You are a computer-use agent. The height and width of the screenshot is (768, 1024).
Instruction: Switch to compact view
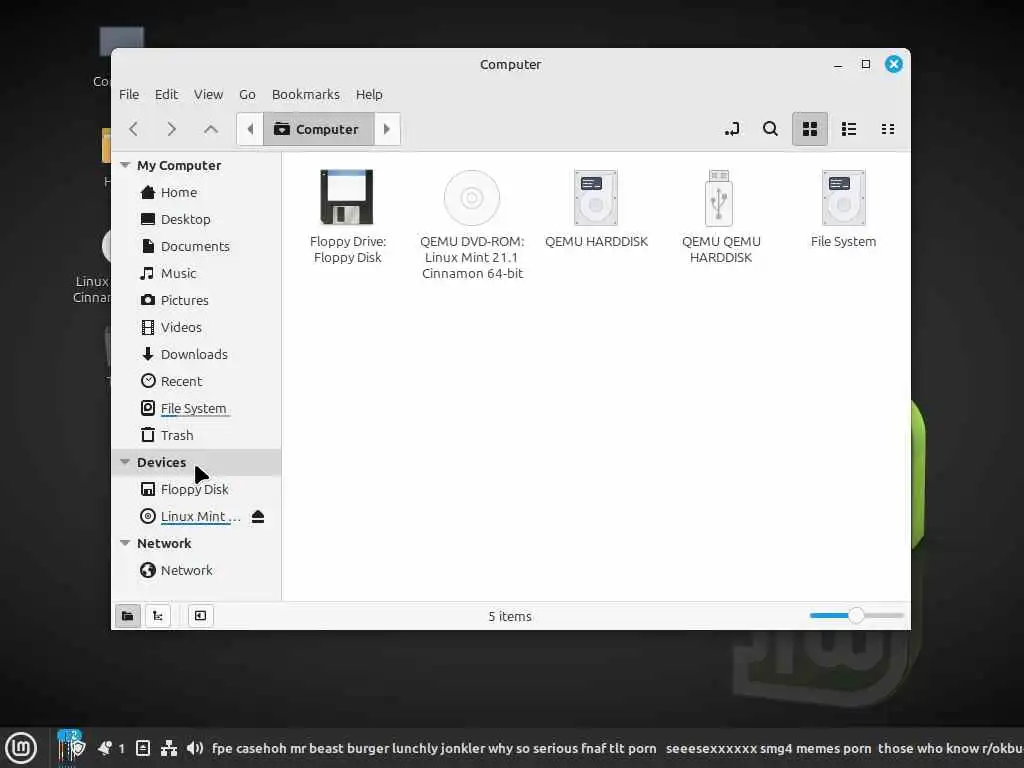coord(888,129)
